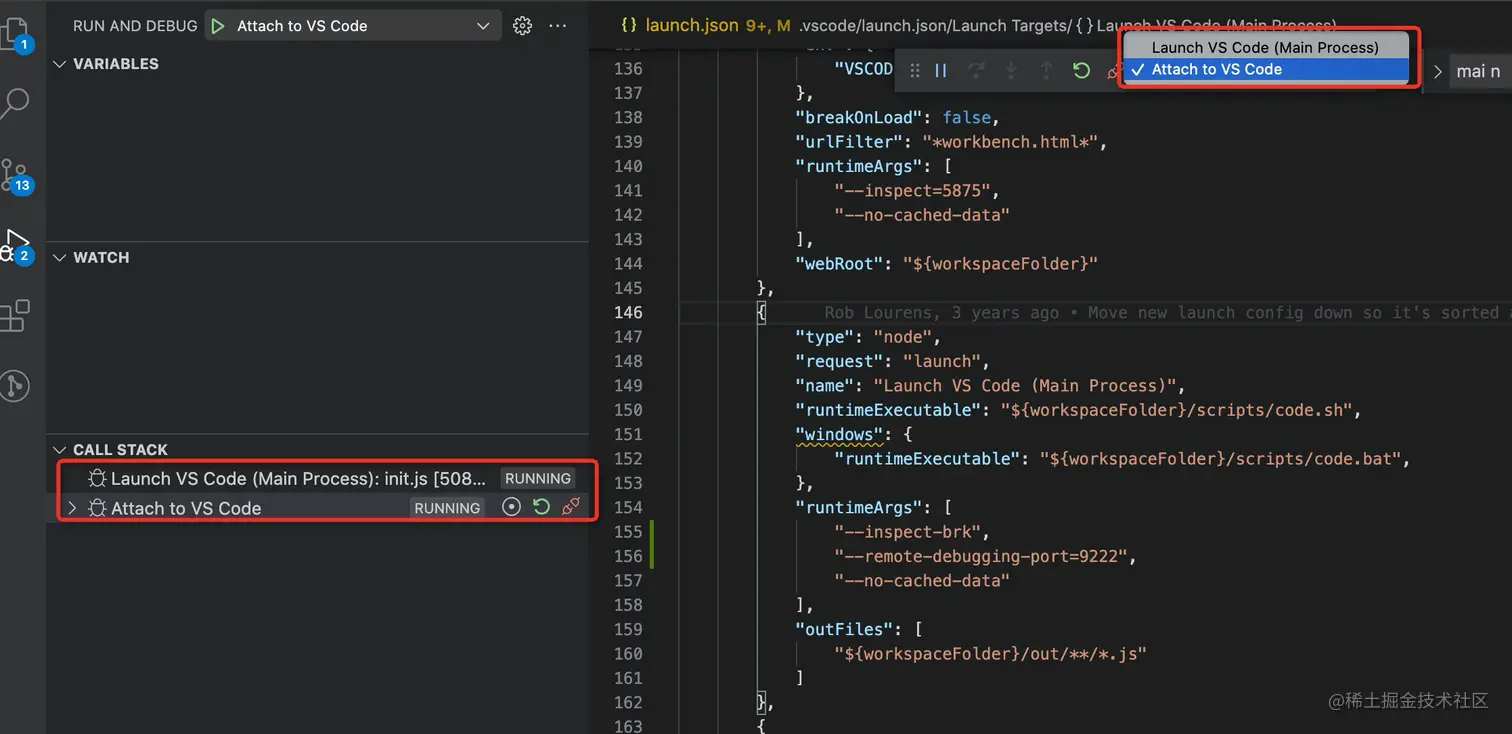Expand the Attach to VS Code call stack entry

click(x=71, y=508)
